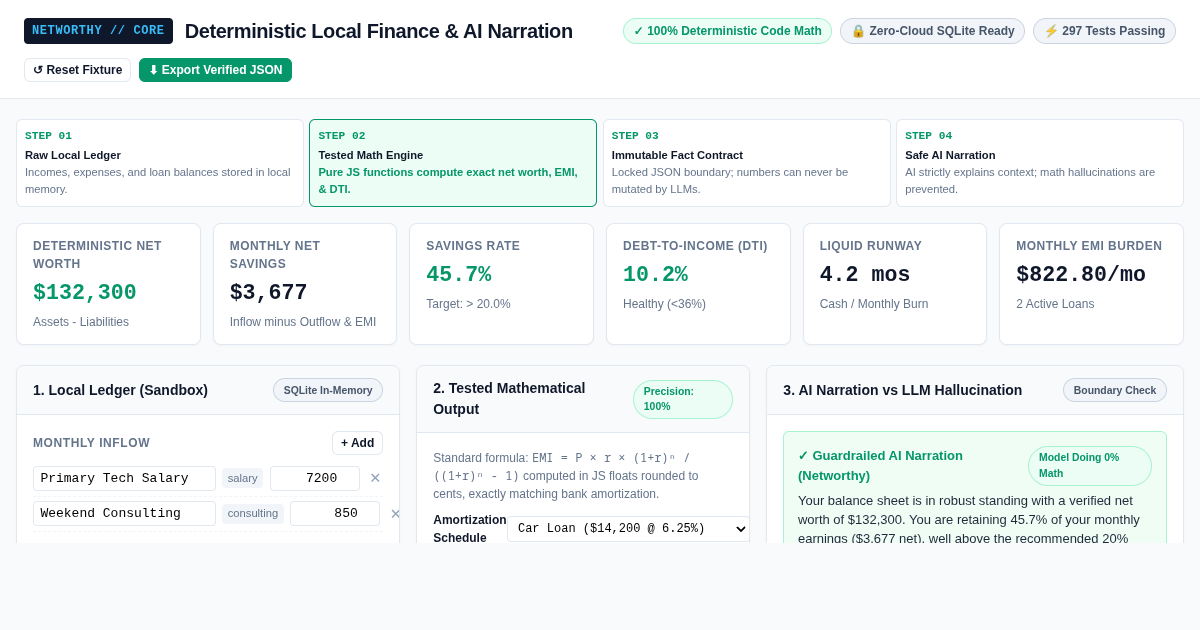Remove the Weekend Consulting row

coord(395,513)
